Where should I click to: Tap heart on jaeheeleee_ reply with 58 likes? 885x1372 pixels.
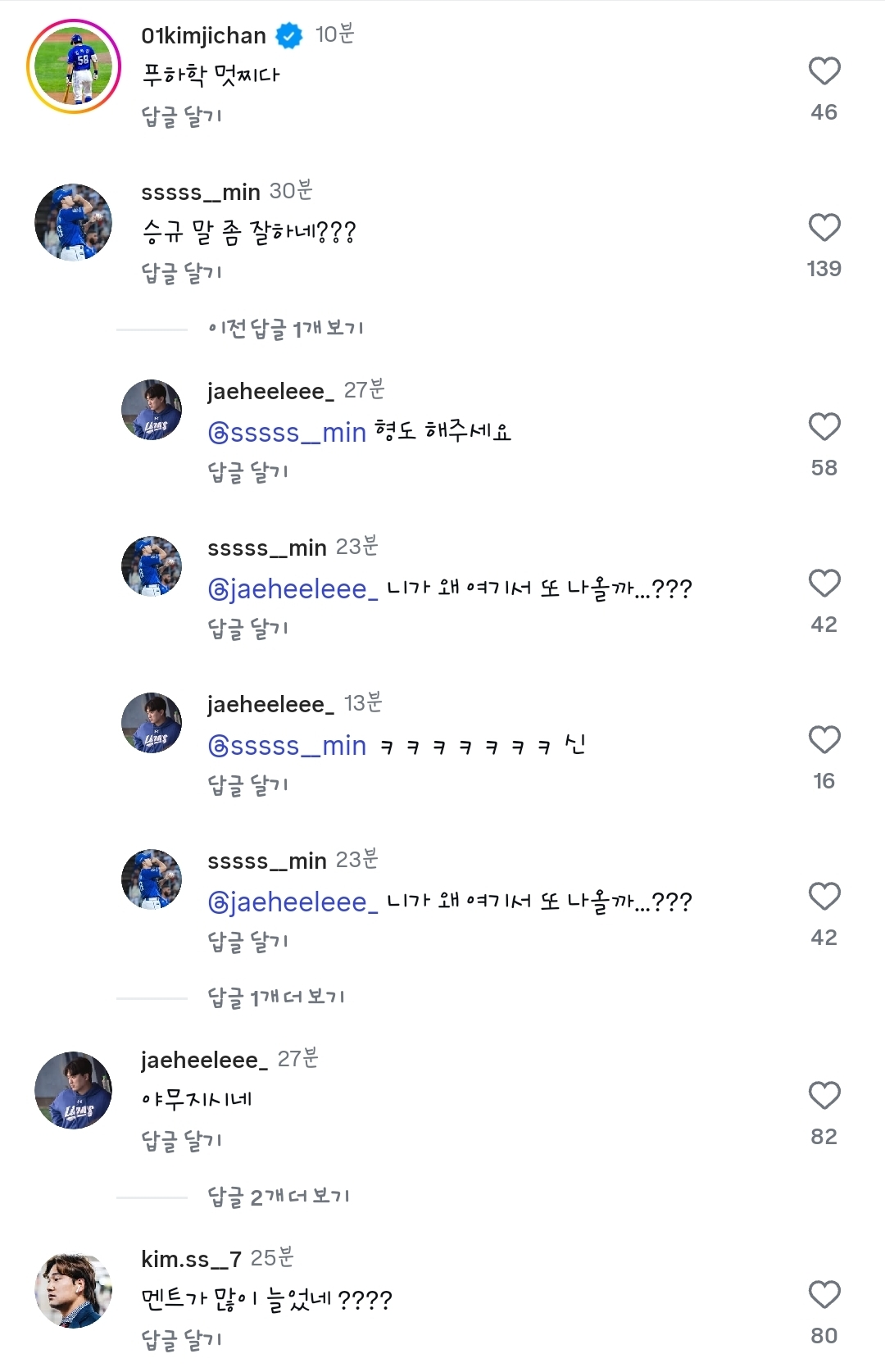[x=824, y=427]
